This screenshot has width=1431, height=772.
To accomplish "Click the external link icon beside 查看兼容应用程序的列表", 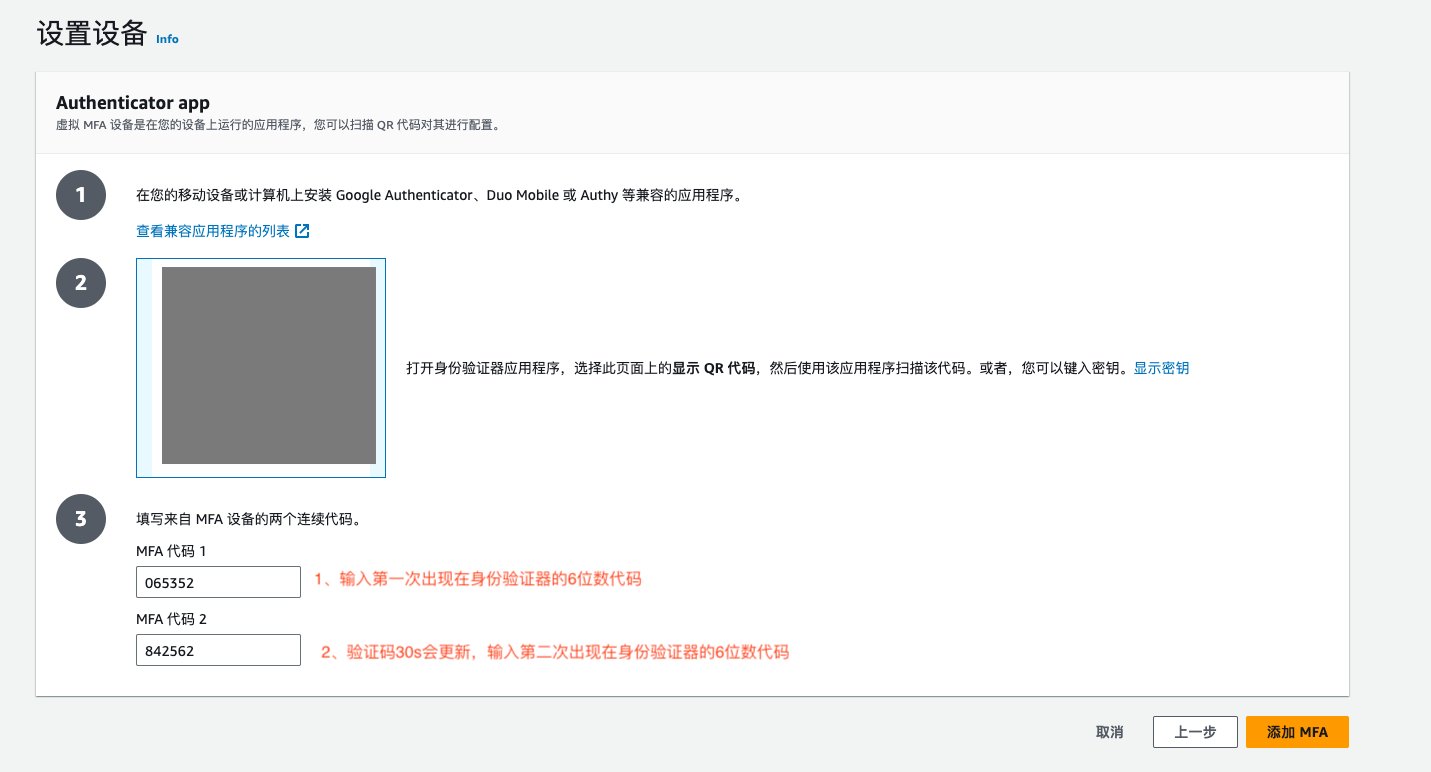I will point(302,230).
